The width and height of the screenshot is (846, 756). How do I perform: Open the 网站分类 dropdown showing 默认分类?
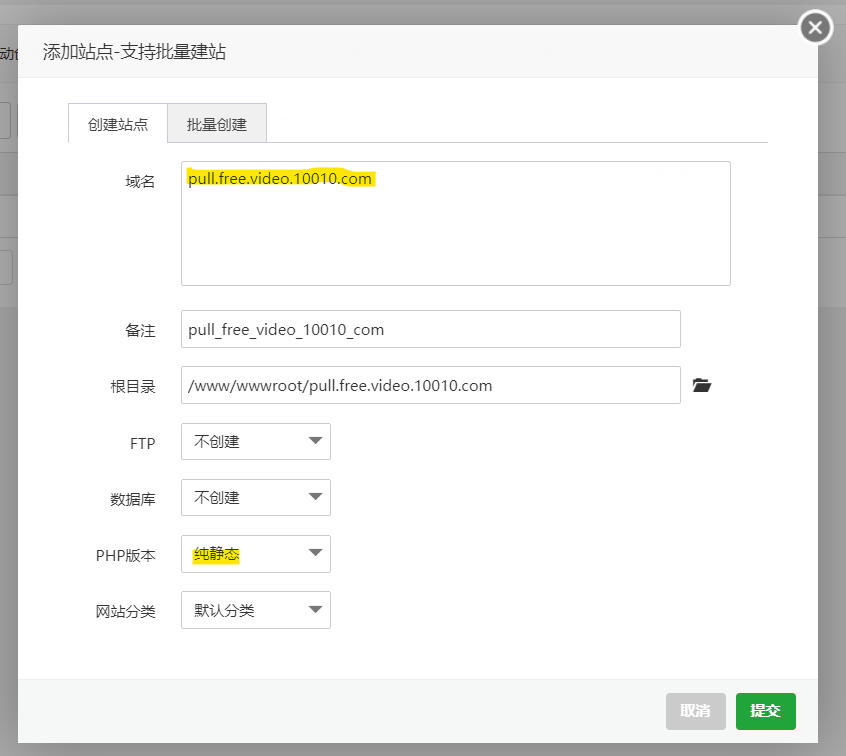tap(256, 610)
